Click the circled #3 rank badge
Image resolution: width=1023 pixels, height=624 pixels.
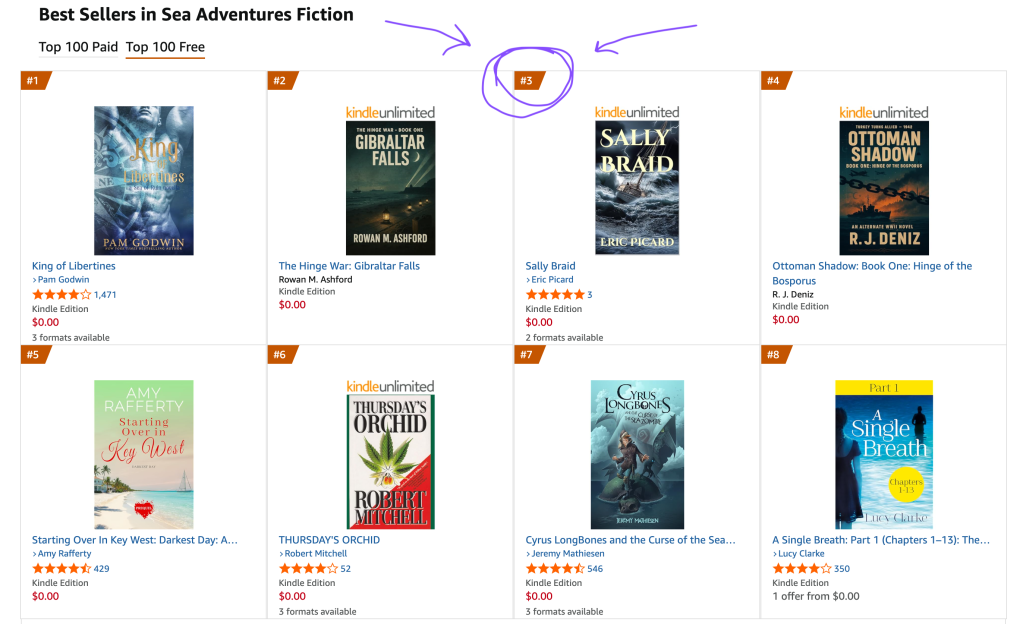[x=527, y=81]
